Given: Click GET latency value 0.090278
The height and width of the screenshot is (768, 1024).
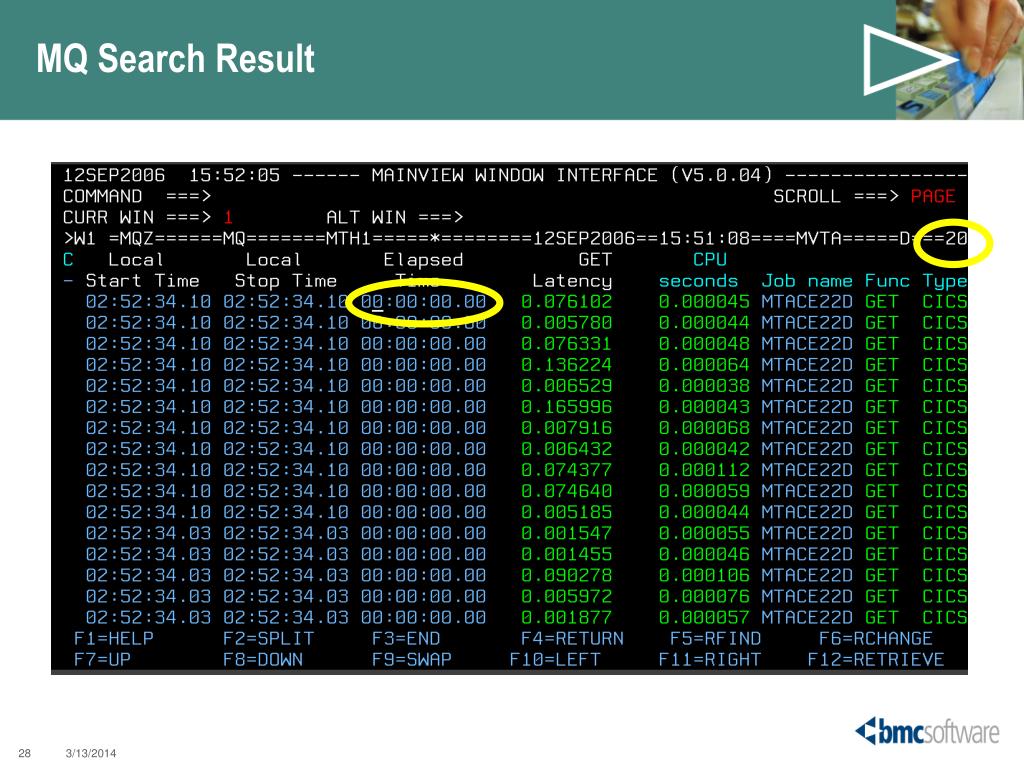Looking at the screenshot, I should pos(566,575).
